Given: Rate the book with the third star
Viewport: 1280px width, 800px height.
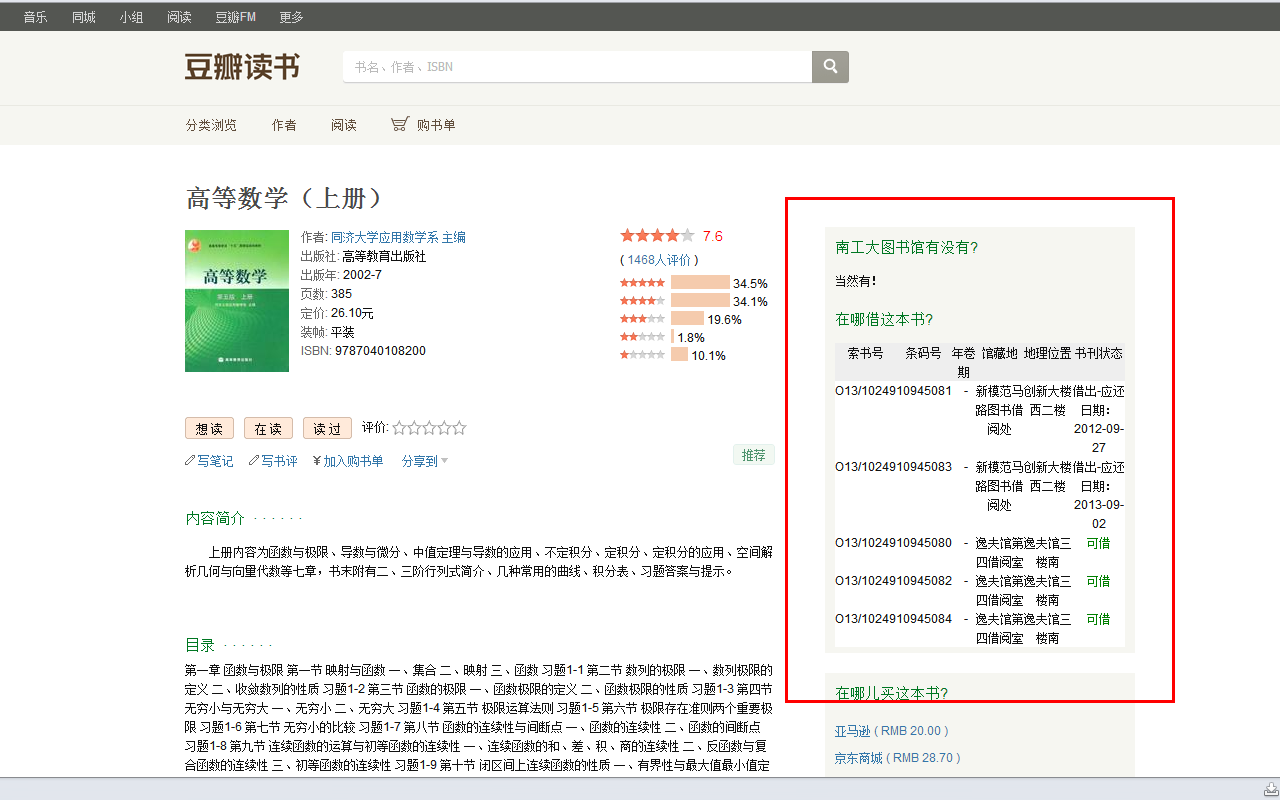Looking at the screenshot, I should (x=429, y=428).
